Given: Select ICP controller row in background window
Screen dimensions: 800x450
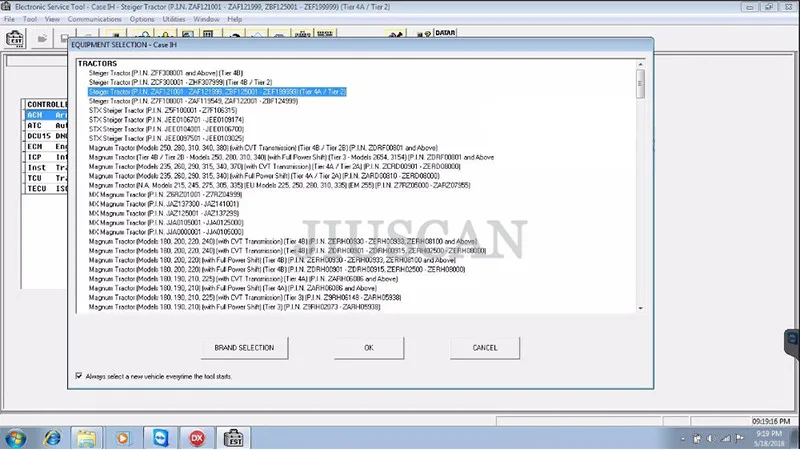Looking at the screenshot, I should [x=46, y=157].
